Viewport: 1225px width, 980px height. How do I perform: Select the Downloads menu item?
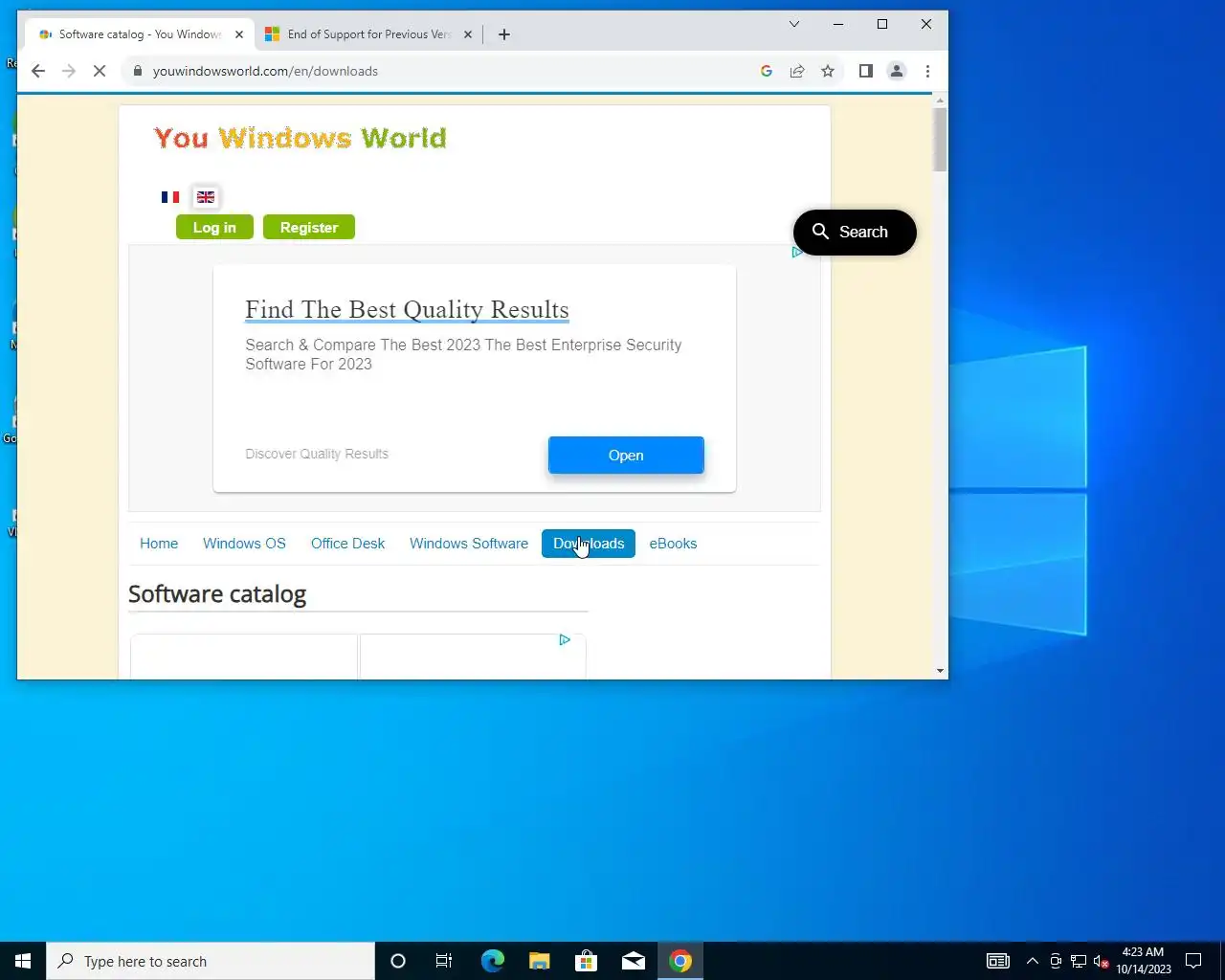pyautogui.click(x=589, y=544)
